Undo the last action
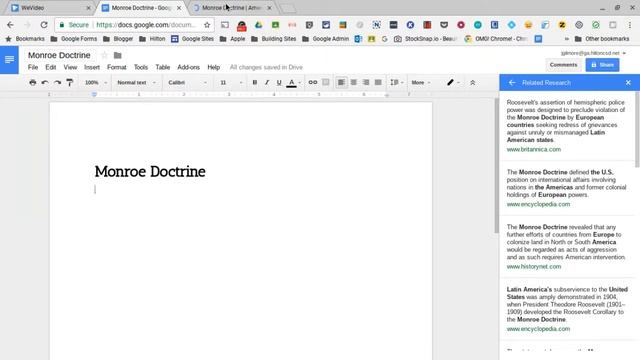The image size is (640, 360). click(x=45, y=82)
